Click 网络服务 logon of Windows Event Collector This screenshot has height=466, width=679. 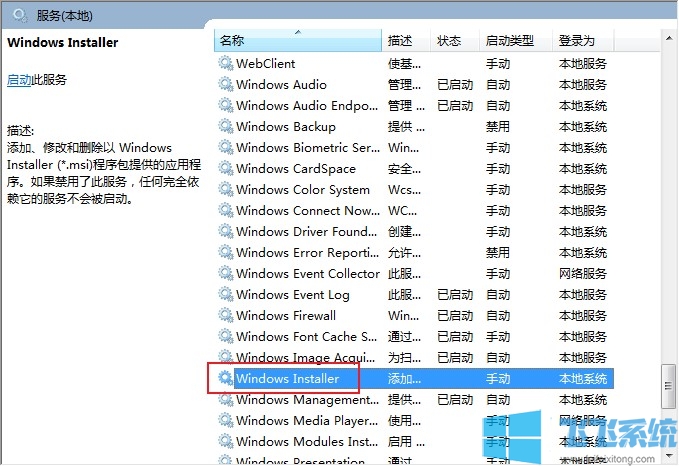[582, 274]
